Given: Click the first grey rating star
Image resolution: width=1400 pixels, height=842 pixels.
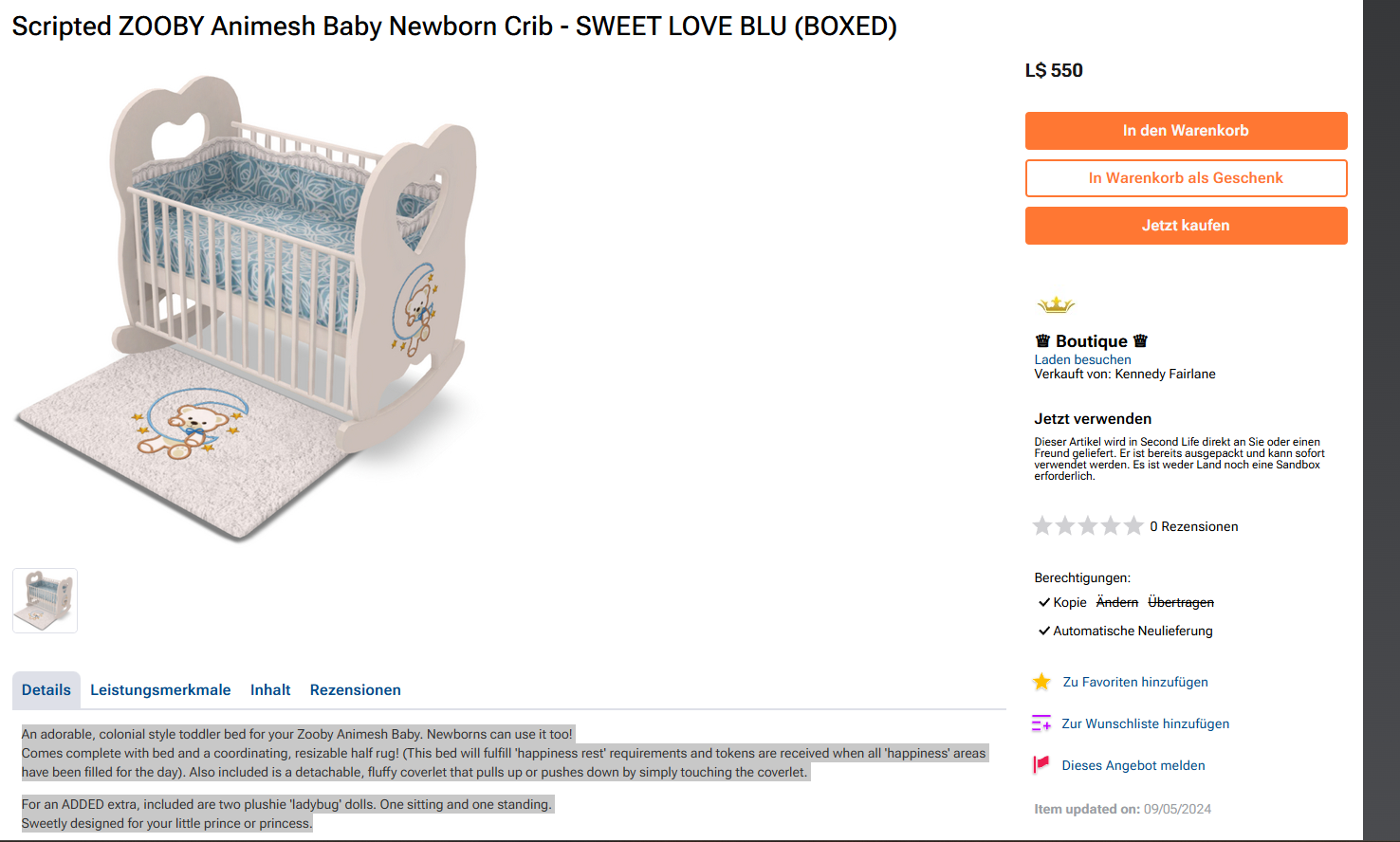Looking at the screenshot, I should tap(1042, 526).
